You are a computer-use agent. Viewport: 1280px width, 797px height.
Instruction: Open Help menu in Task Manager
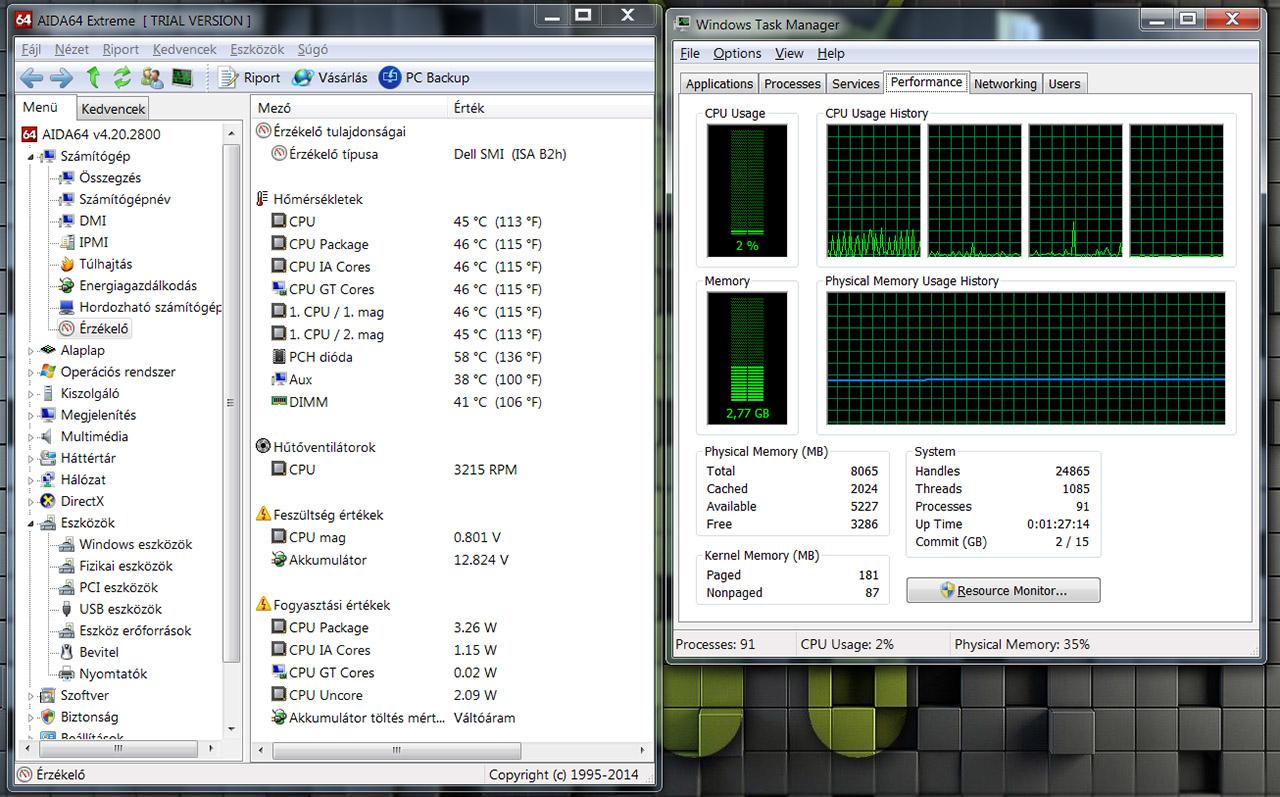[x=830, y=53]
